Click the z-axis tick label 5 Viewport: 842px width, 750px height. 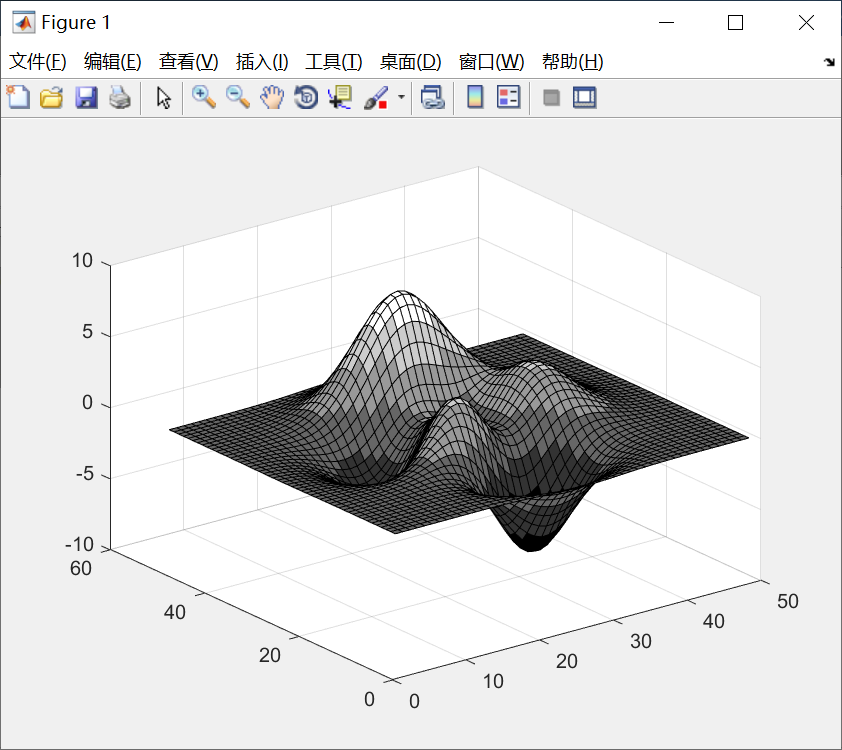point(88,332)
